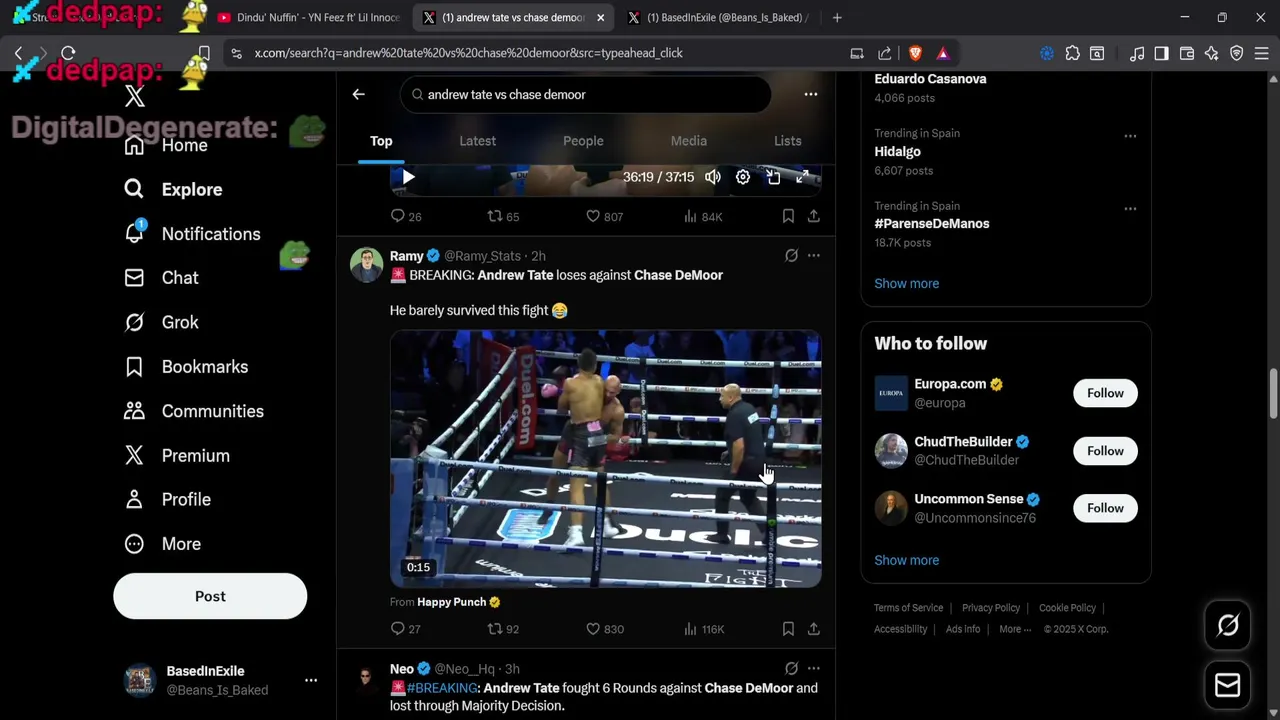Reply to the upper post with 26 replies
Image resolution: width=1280 pixels, height=720 pixels.
(405, 216)
